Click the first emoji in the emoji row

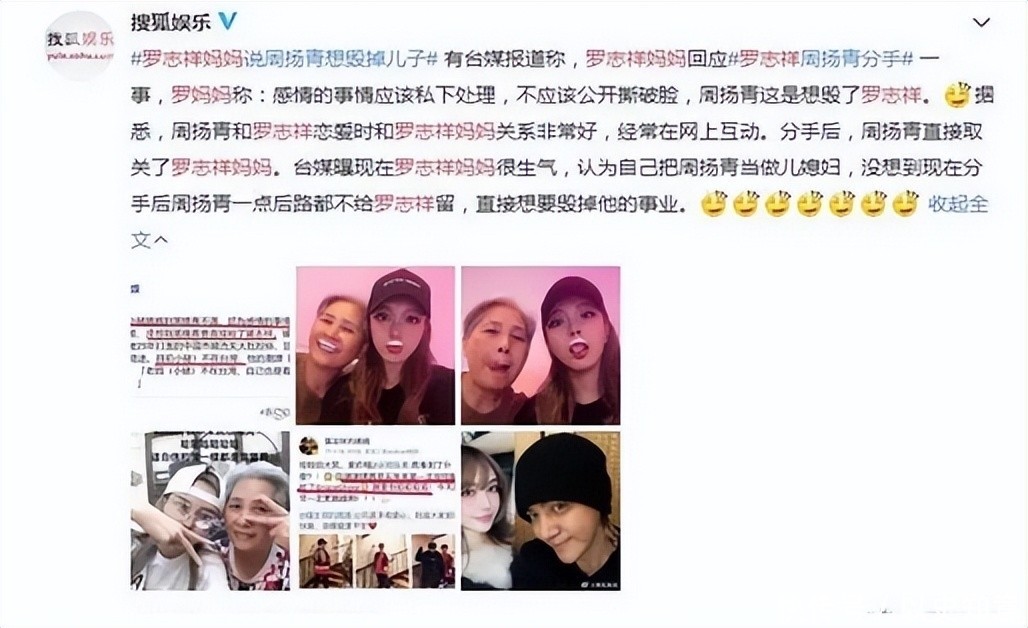tap(715, 204)
